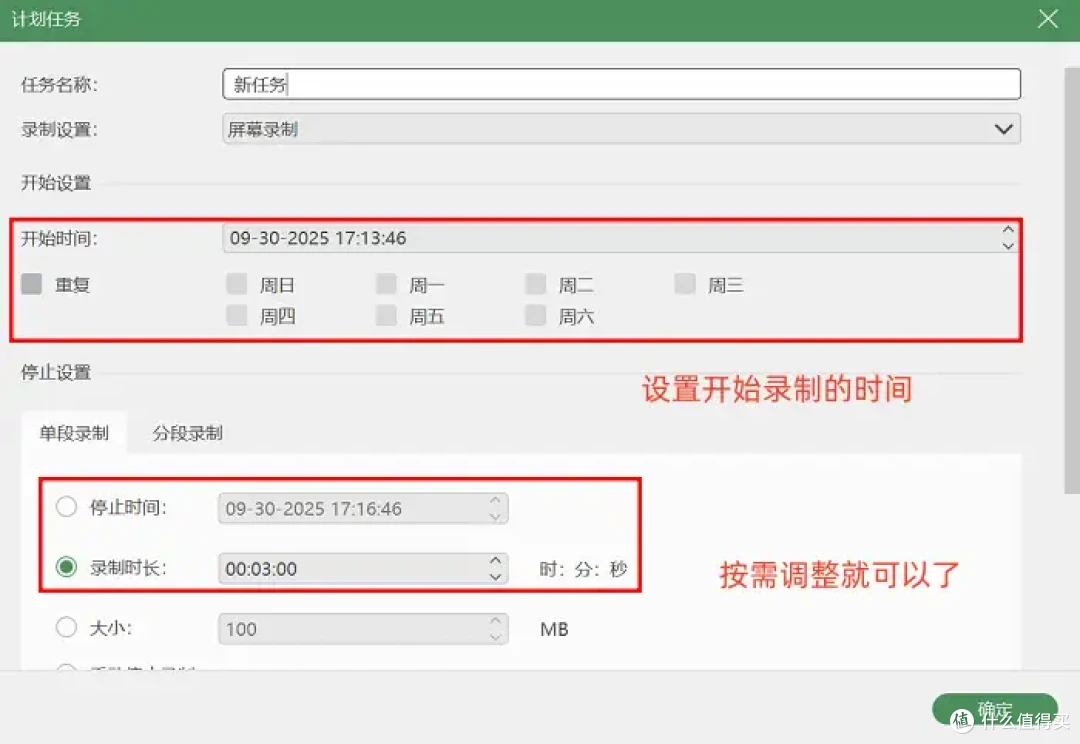This screenshot has width=1080, height=744.
Task: Decrease 停止时间 with the down arrow
Action: point(495,516)
